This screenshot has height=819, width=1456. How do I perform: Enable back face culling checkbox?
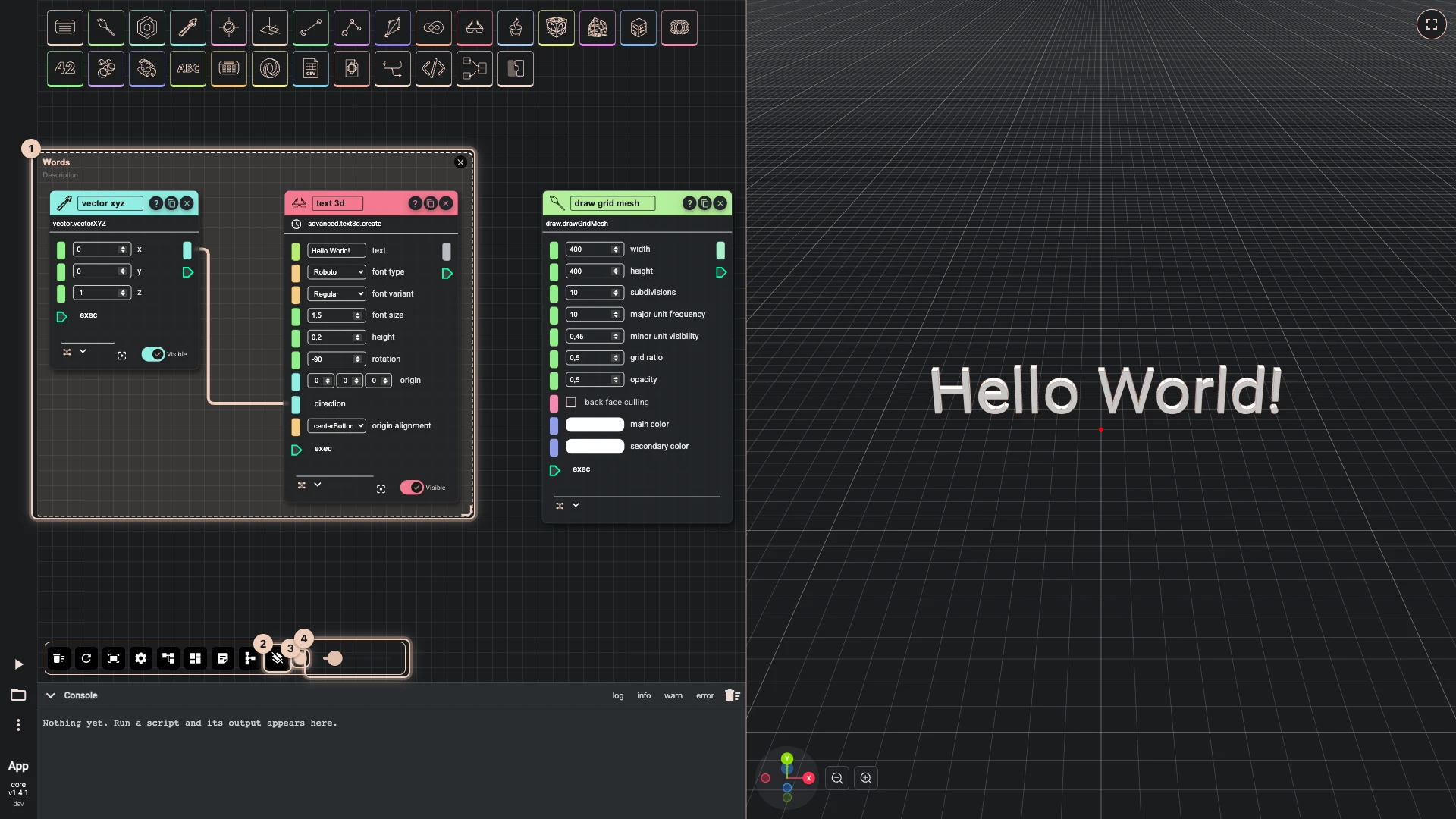(571, 402)
